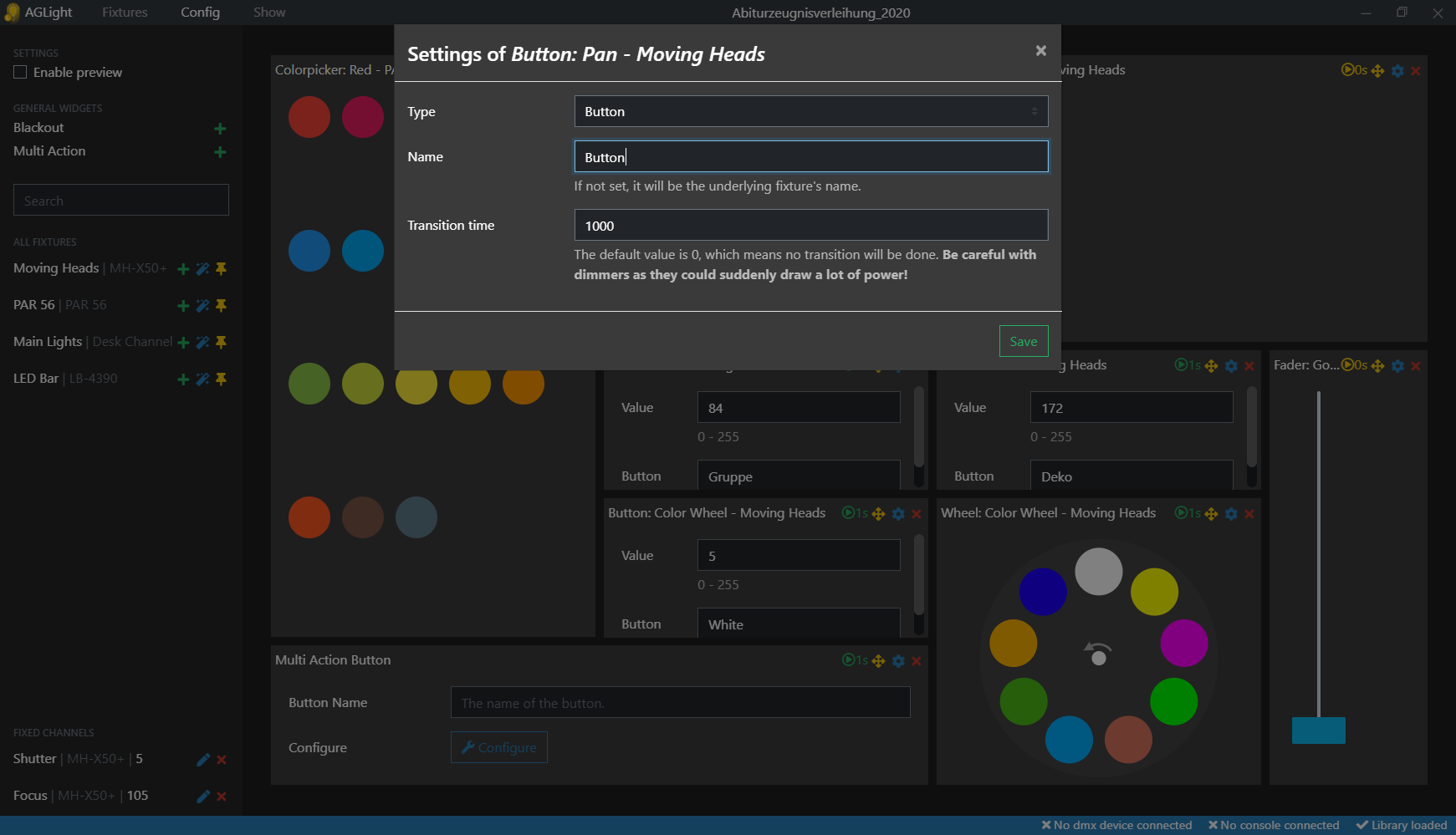Open settings gear of Fader widget
Screen dimensions: 1456x835
click(x=1397, y=366)
